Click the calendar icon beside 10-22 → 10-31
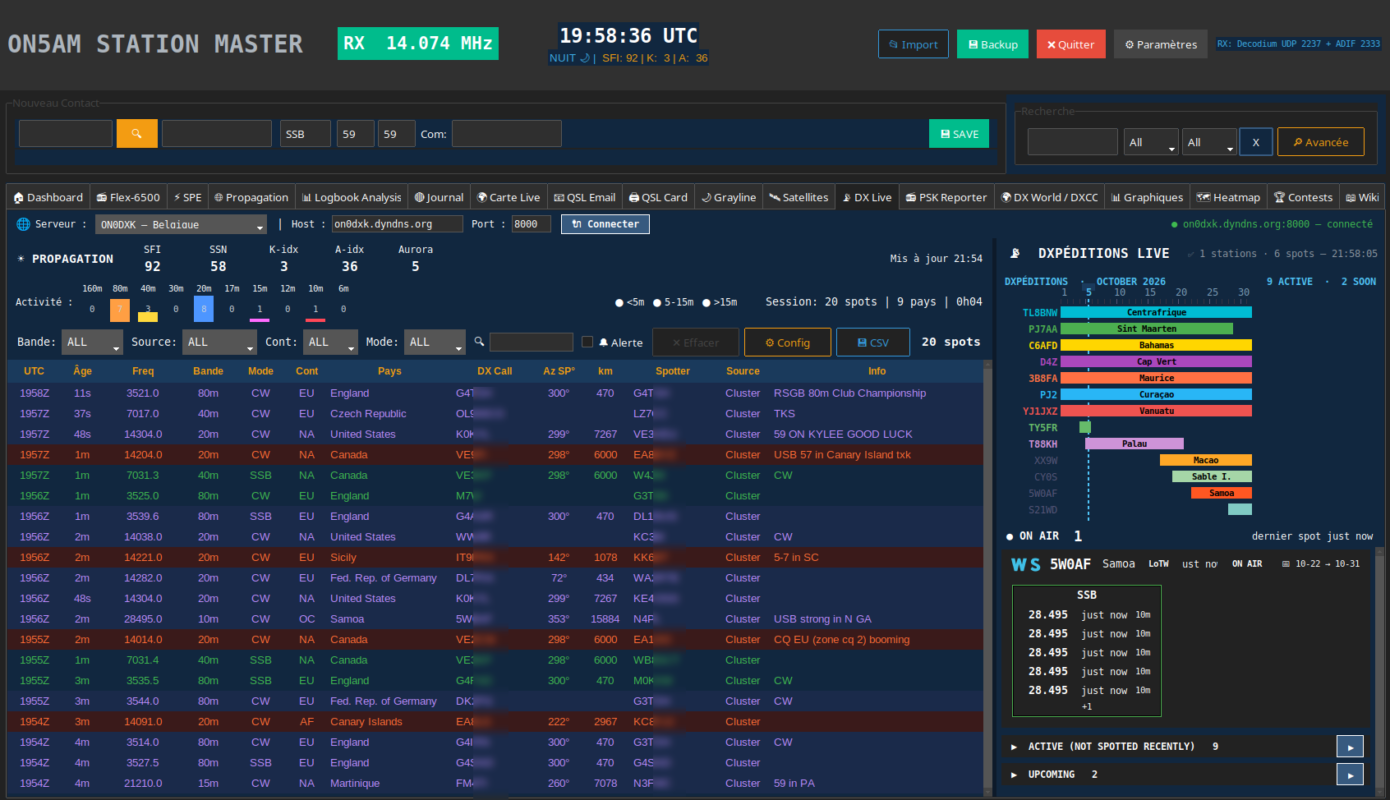 1286,564
